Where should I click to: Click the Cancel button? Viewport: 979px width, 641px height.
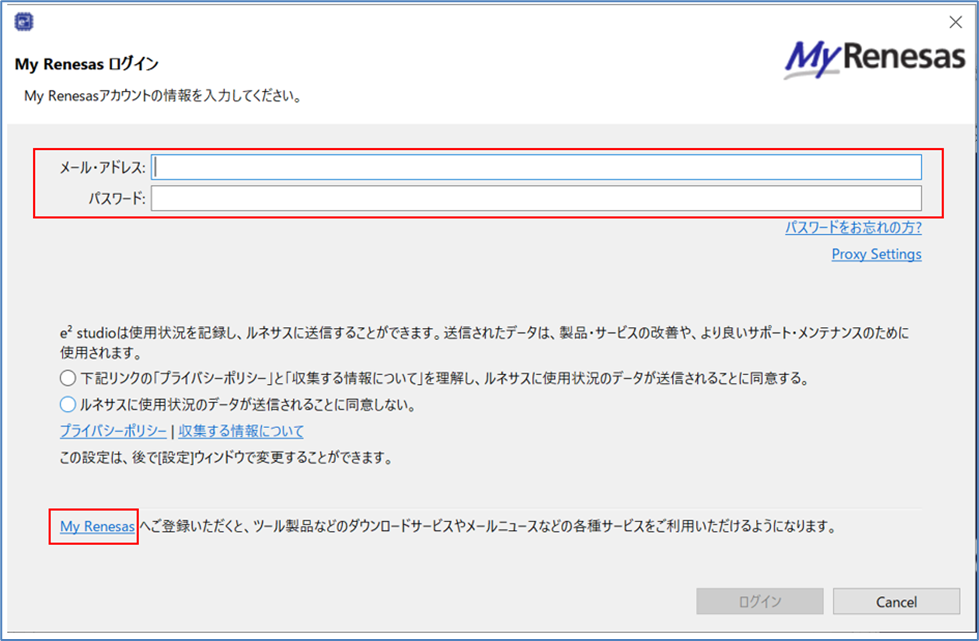pos(896,602)
